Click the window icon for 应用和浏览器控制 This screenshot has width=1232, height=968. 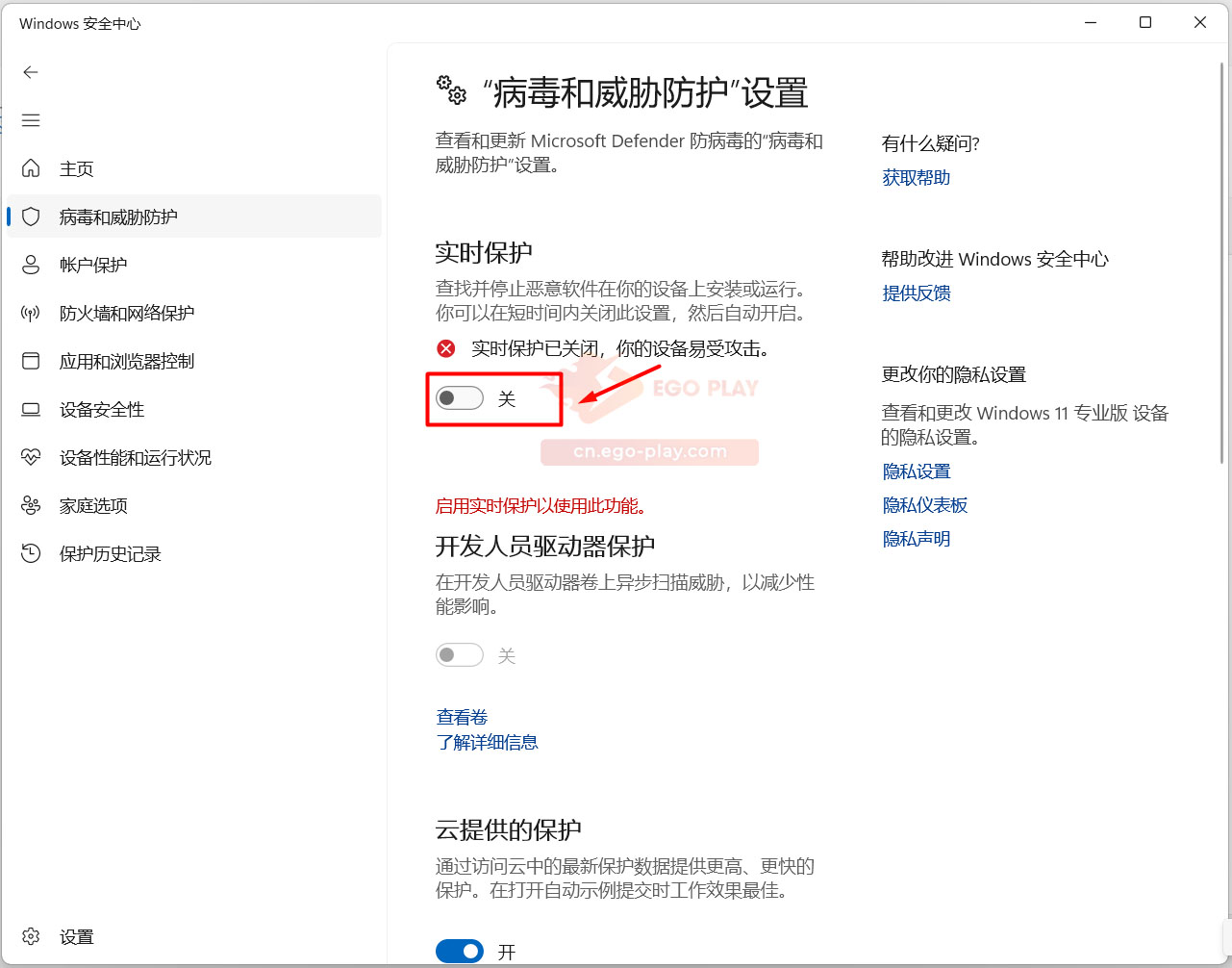point(31,361)
